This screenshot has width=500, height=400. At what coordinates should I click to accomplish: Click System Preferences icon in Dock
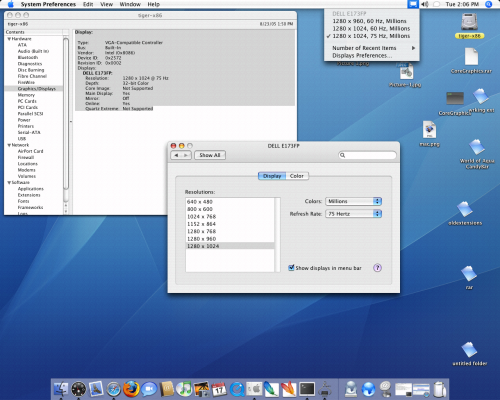click(x=254, y=389)
